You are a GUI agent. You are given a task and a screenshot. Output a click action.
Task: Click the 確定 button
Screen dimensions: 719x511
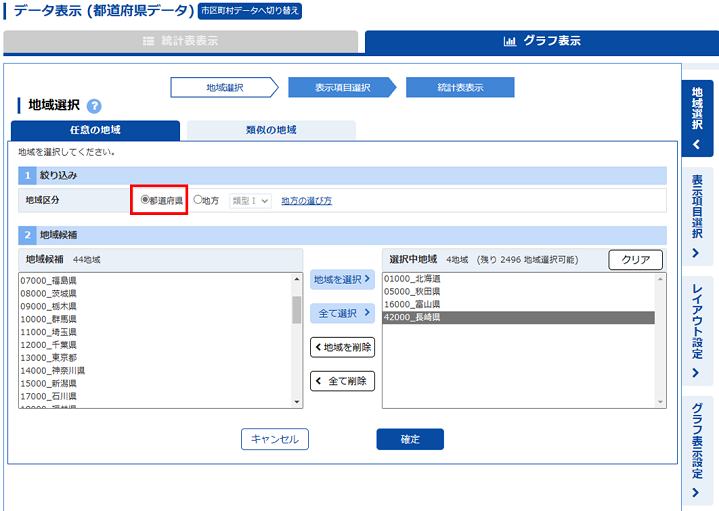(x=409, y=439)
